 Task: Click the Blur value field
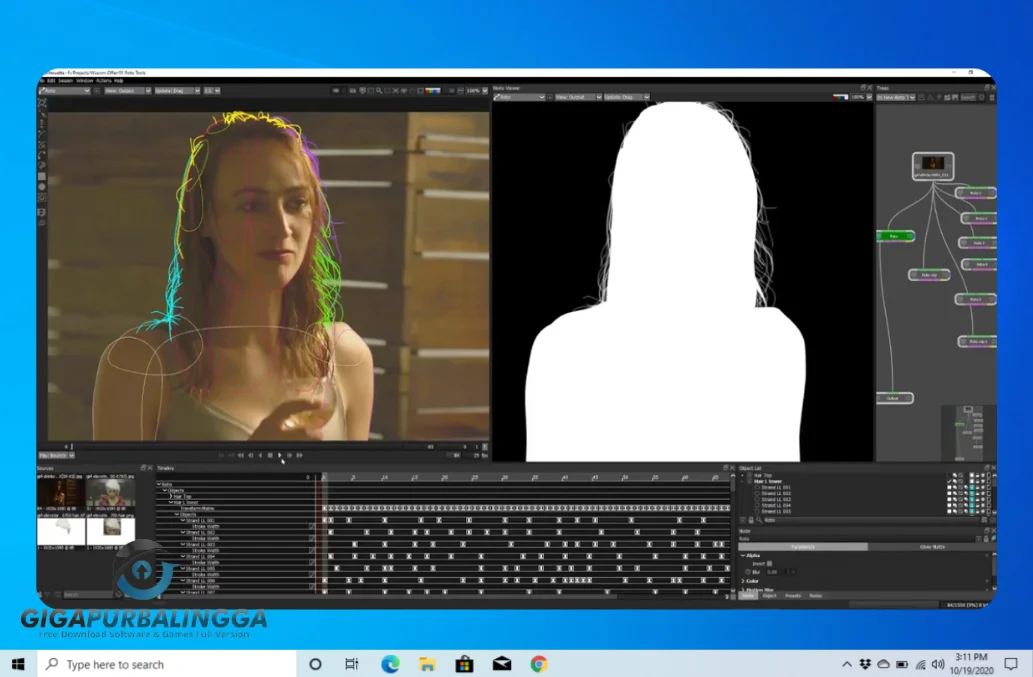click(x=775, y=572)
